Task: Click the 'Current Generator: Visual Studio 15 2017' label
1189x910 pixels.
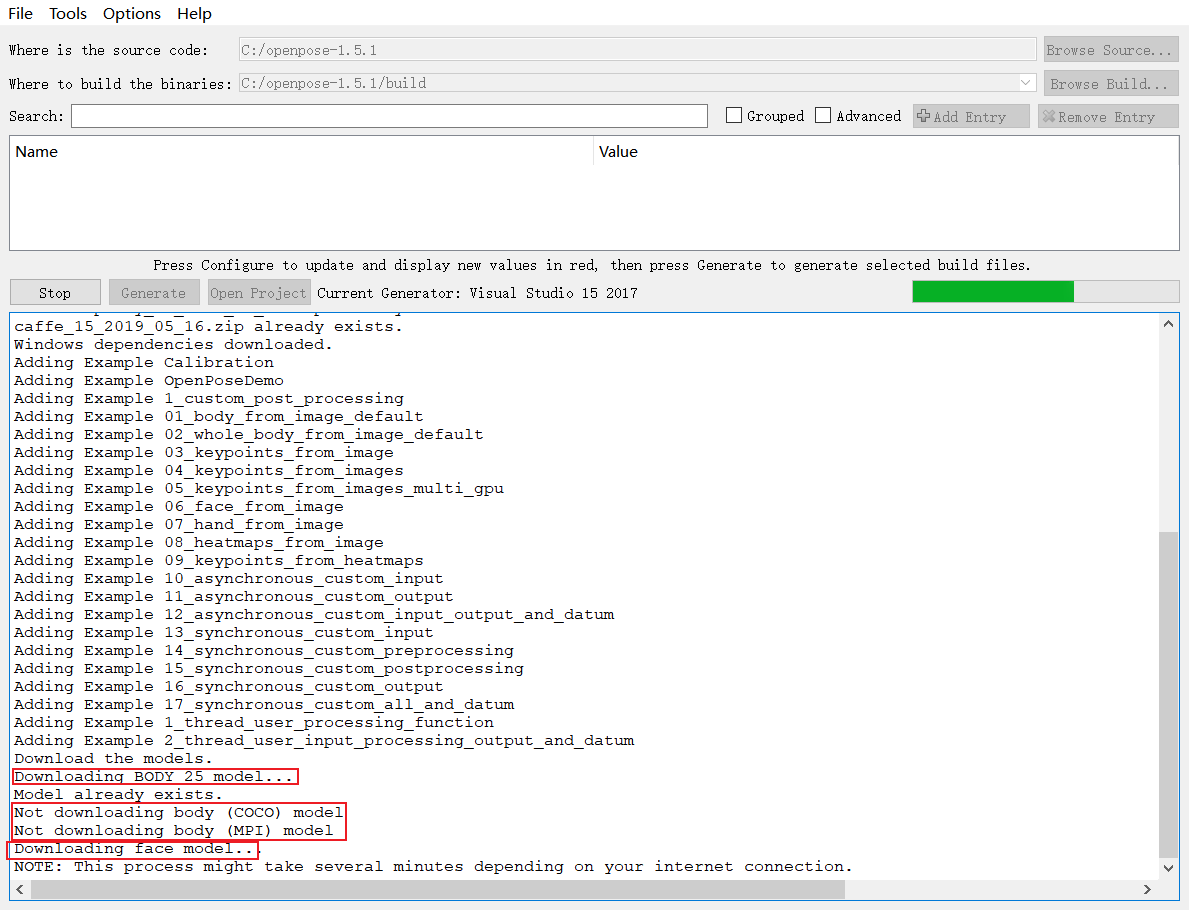Action: point(477,293)
